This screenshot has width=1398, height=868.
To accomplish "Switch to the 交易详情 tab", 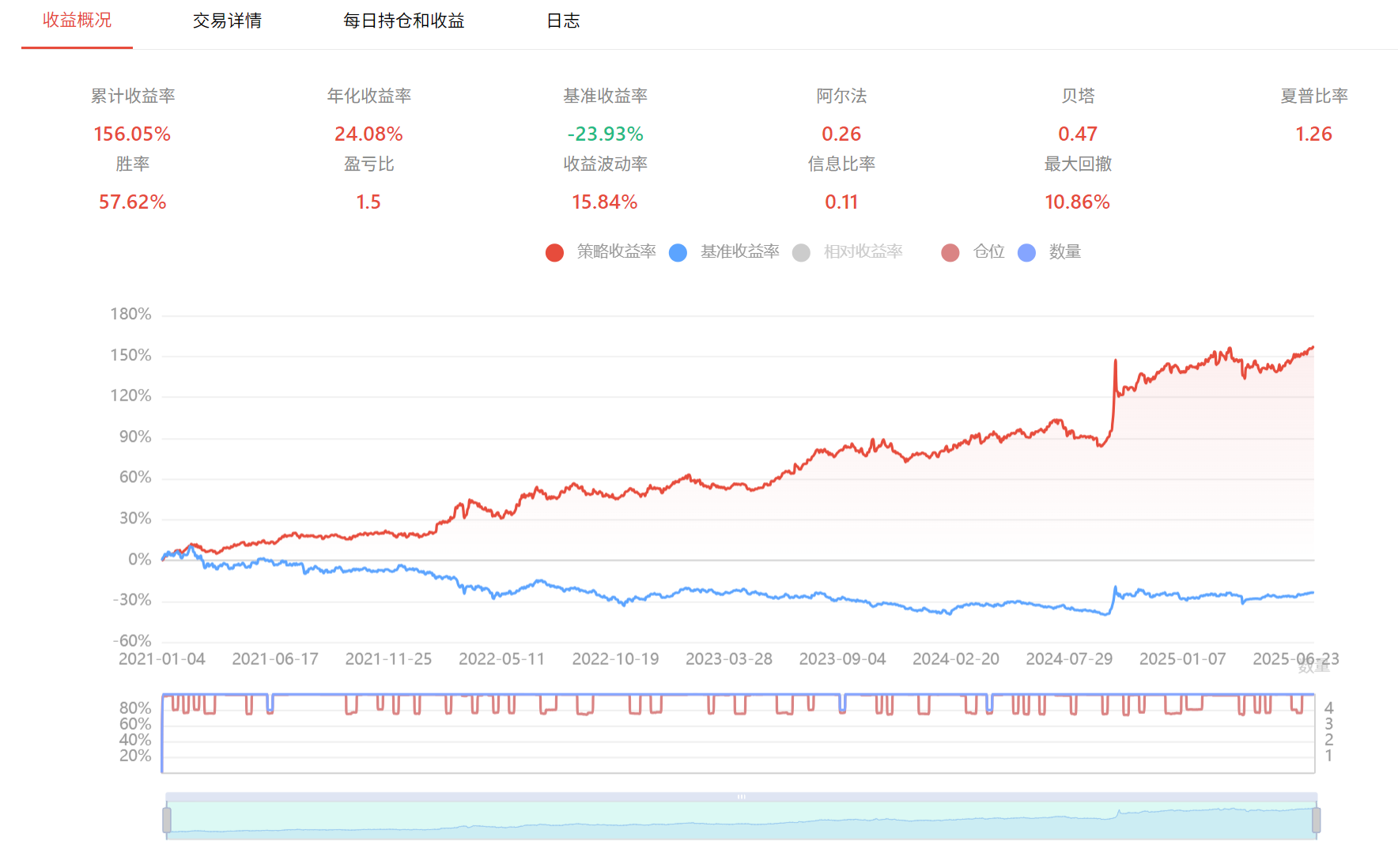I will point(227,21).
